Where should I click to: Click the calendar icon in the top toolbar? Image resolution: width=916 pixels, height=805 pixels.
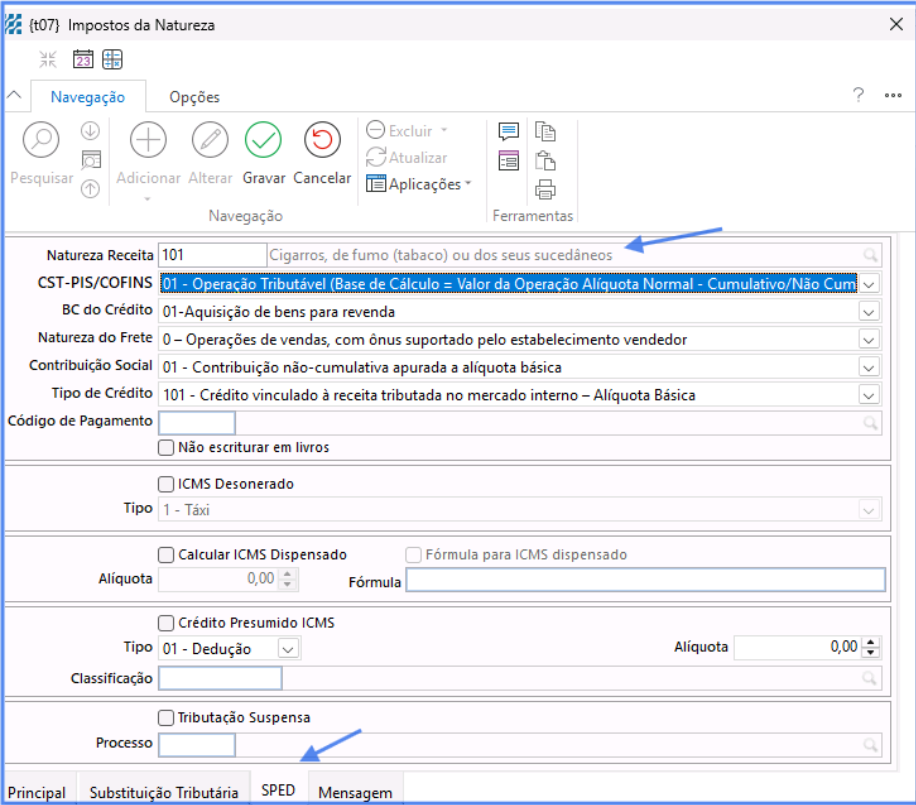[x=83, y=59]
